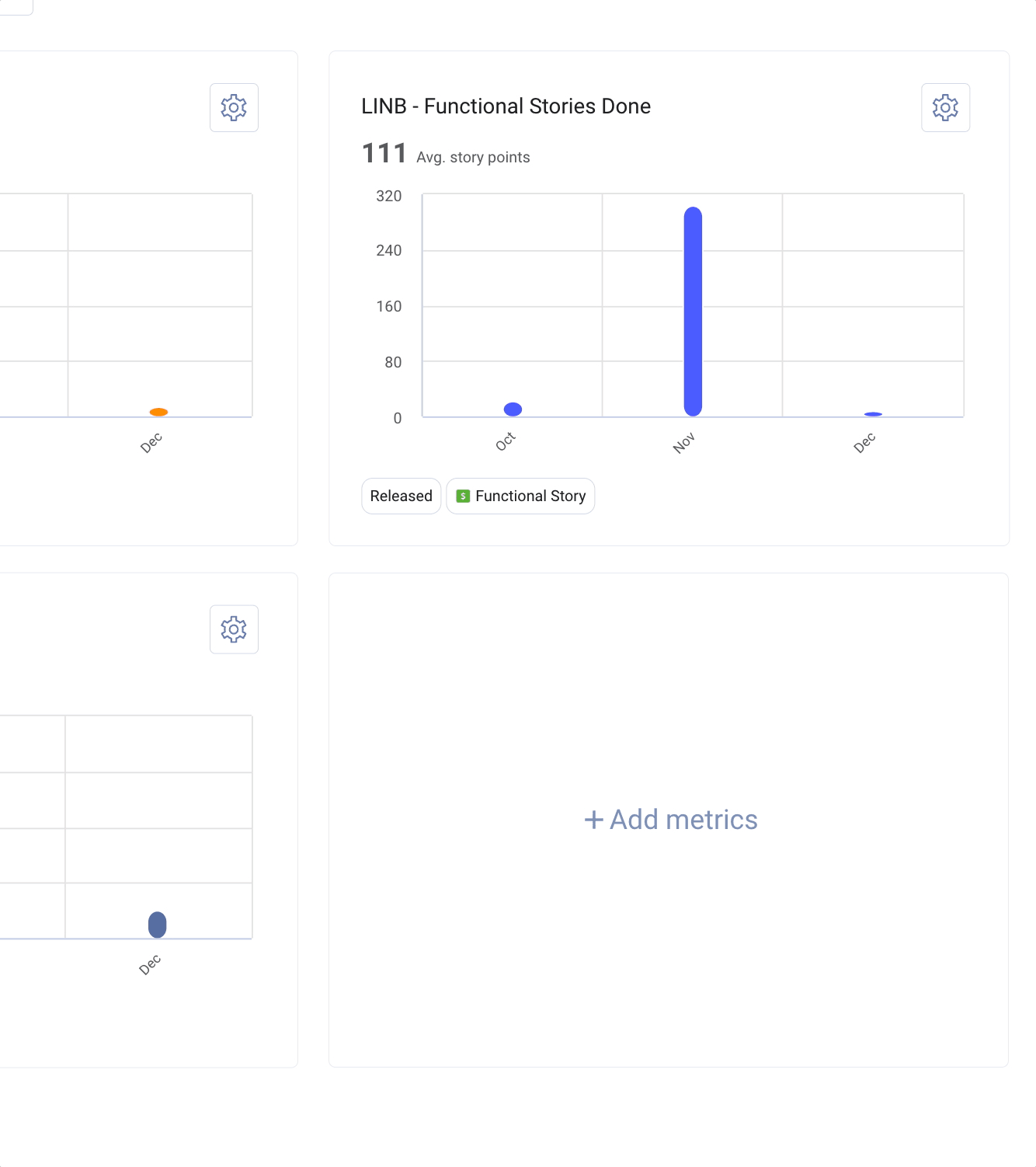Click the 320 axis label
Screen dimensions: 1036x1167
[x=388, y=196]
